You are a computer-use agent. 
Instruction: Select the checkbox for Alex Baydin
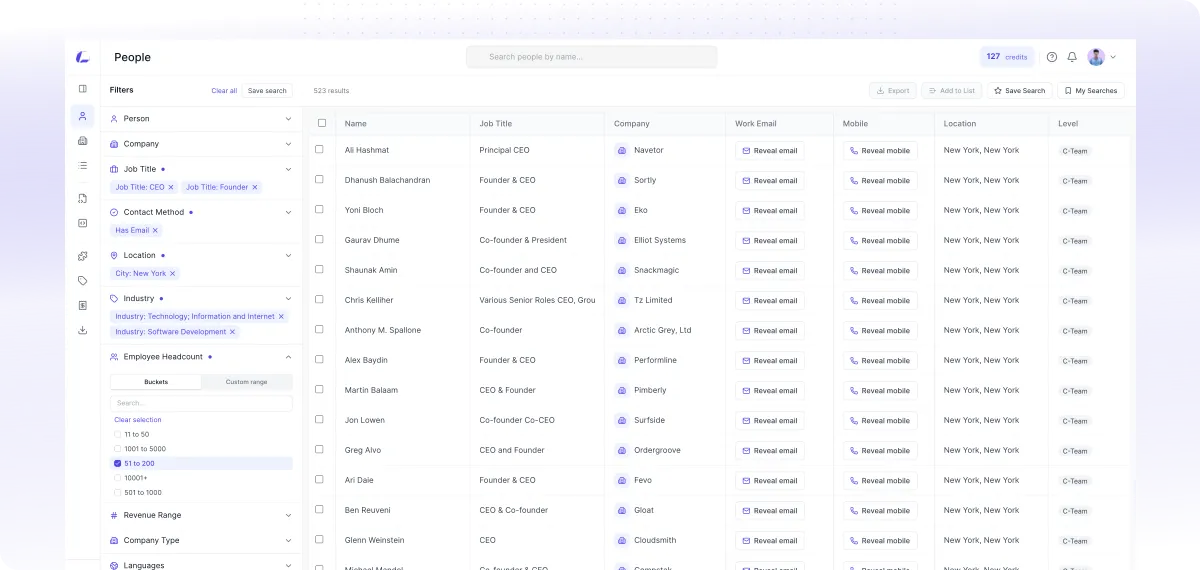(x=320, y=359)
